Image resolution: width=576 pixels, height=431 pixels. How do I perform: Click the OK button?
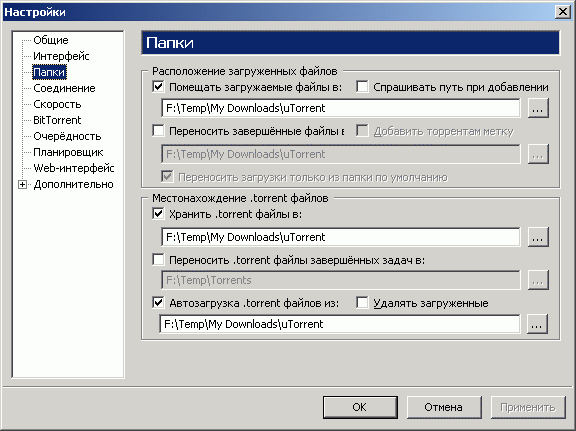pos(360,407)
